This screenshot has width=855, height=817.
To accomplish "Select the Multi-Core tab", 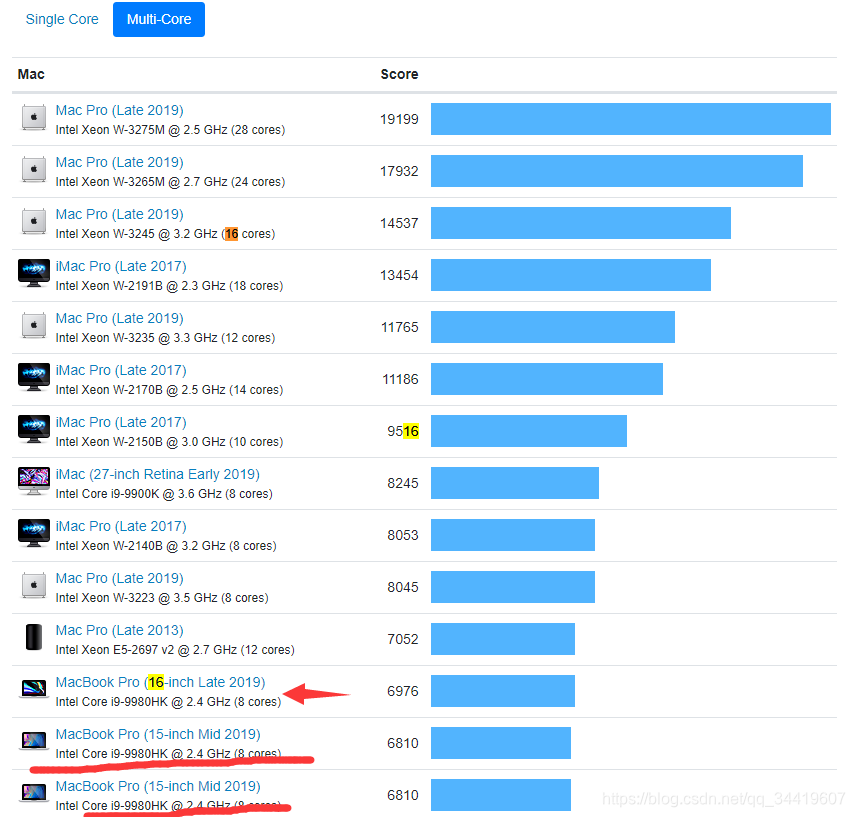I will tap(159, 19).
